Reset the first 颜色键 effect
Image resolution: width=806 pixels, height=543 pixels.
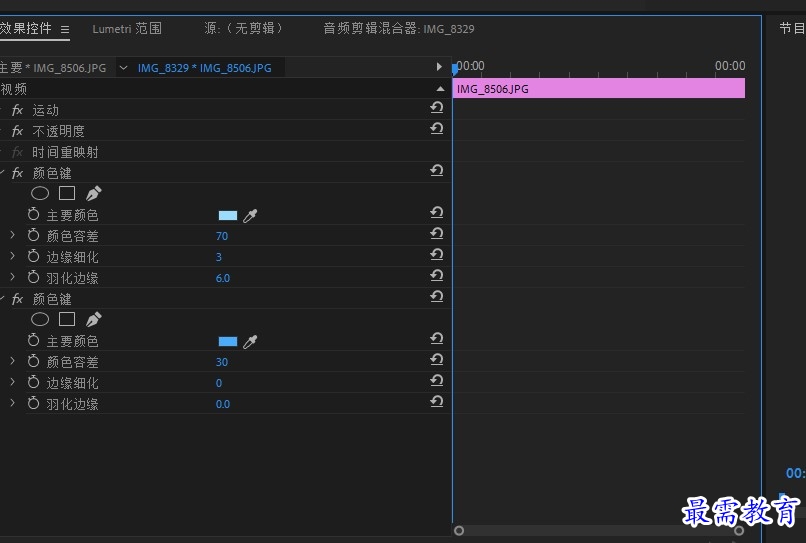click(437, 171)
